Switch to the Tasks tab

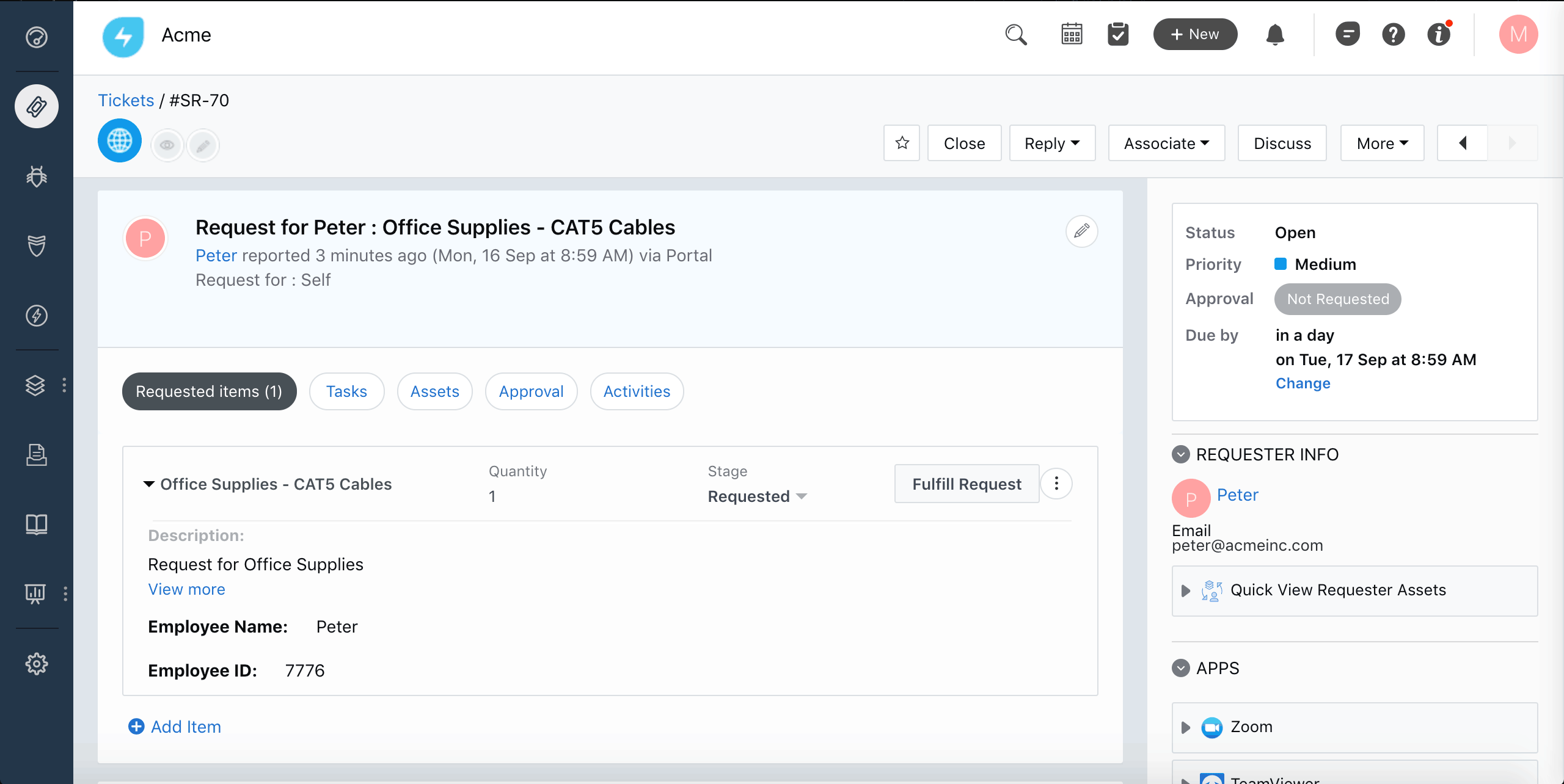coord(347,391)
